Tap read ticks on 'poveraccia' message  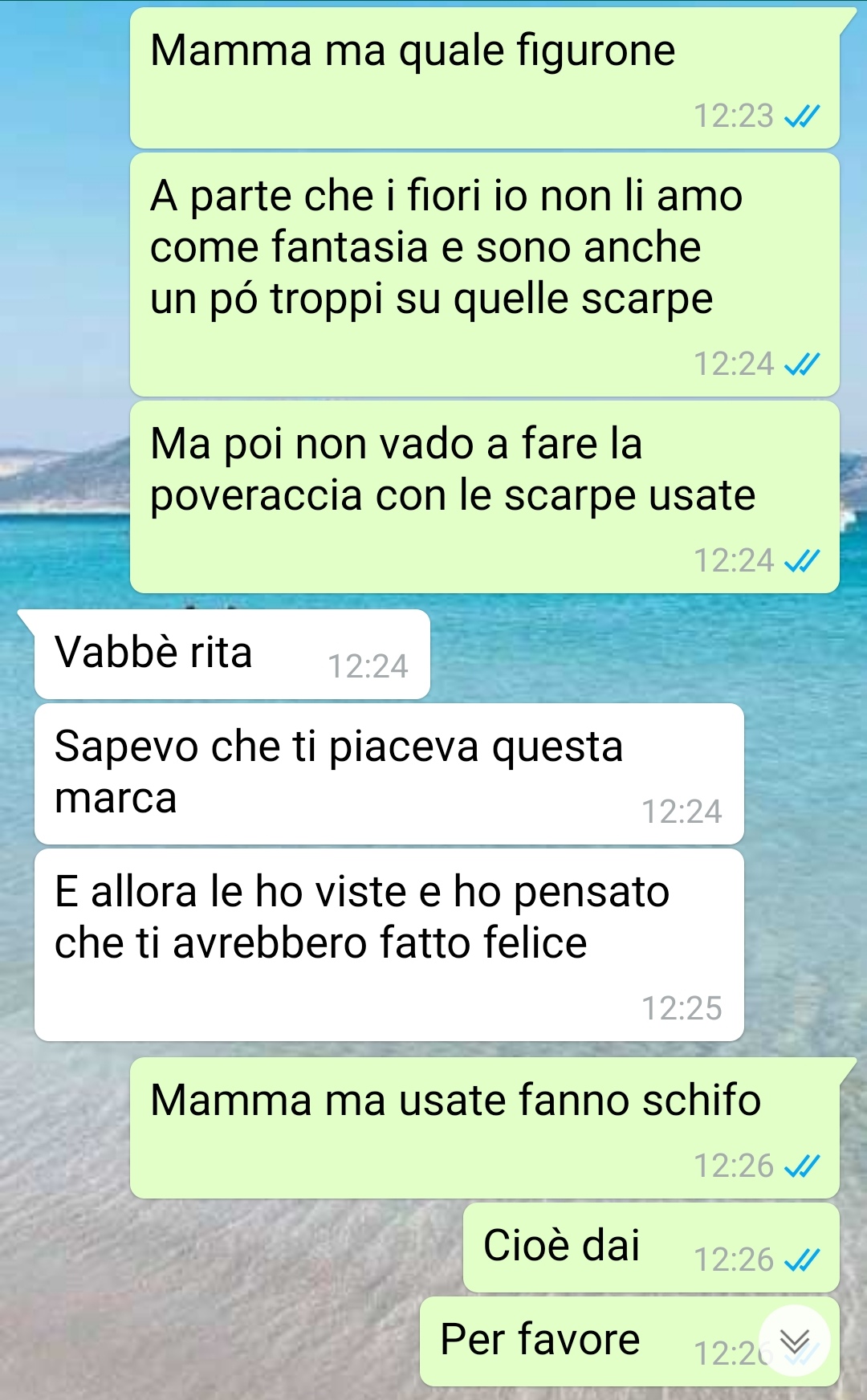click(x=802, y=560)
